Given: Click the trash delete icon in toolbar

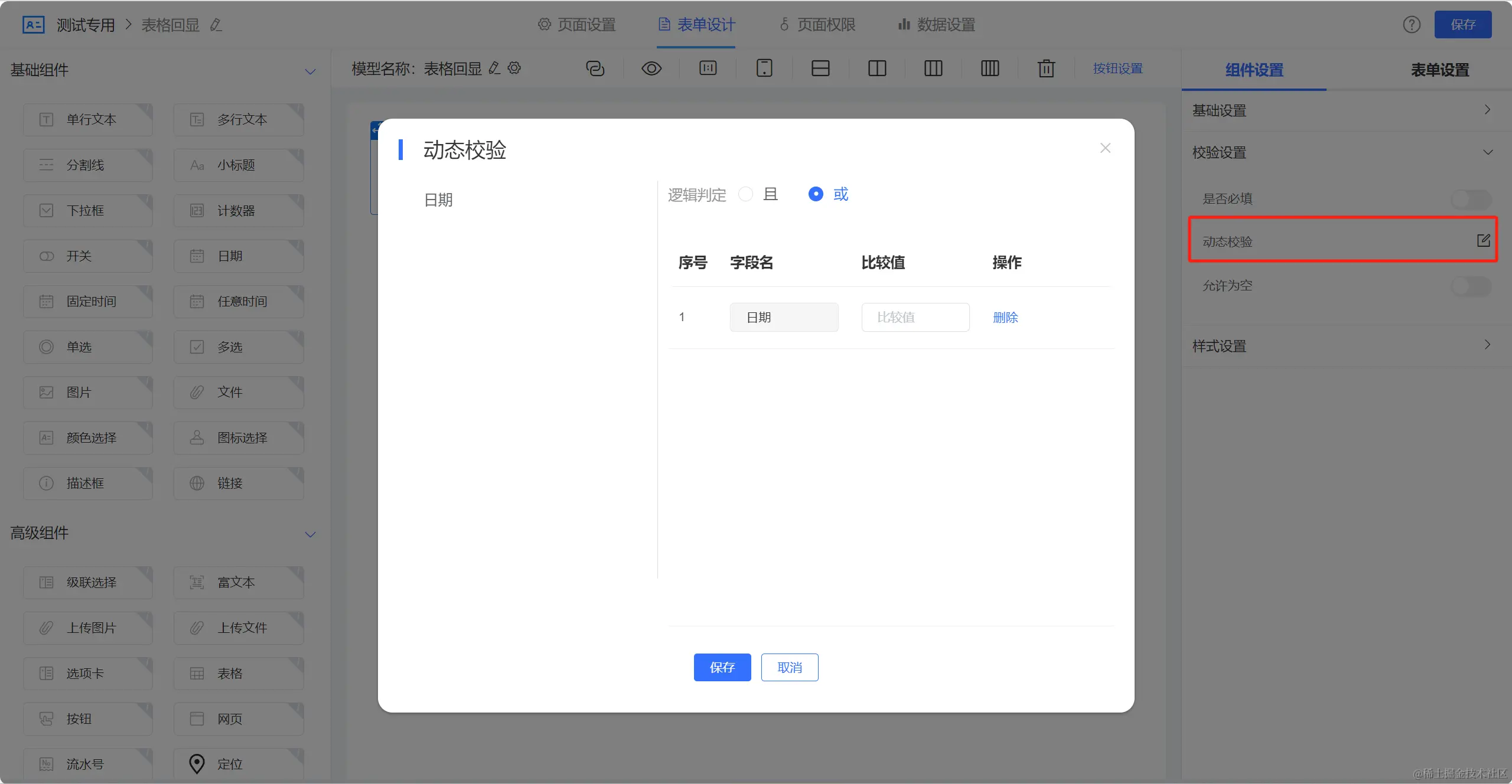Looking at the screenshot, I should click(x=1046, y=68).
